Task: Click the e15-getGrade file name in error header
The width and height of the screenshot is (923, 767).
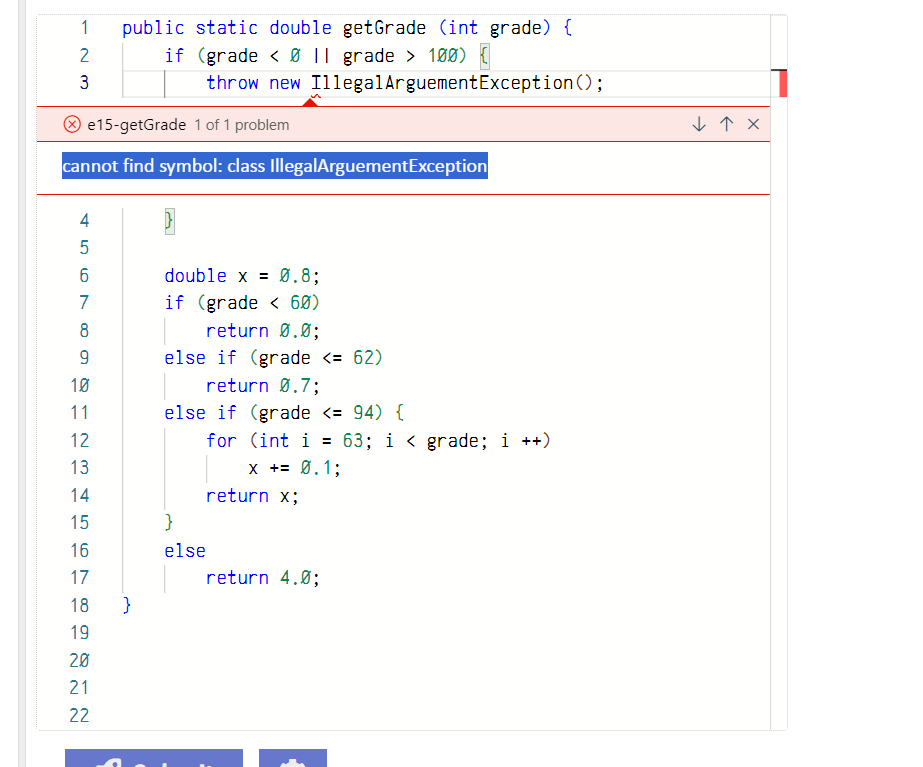Action: 137,125
